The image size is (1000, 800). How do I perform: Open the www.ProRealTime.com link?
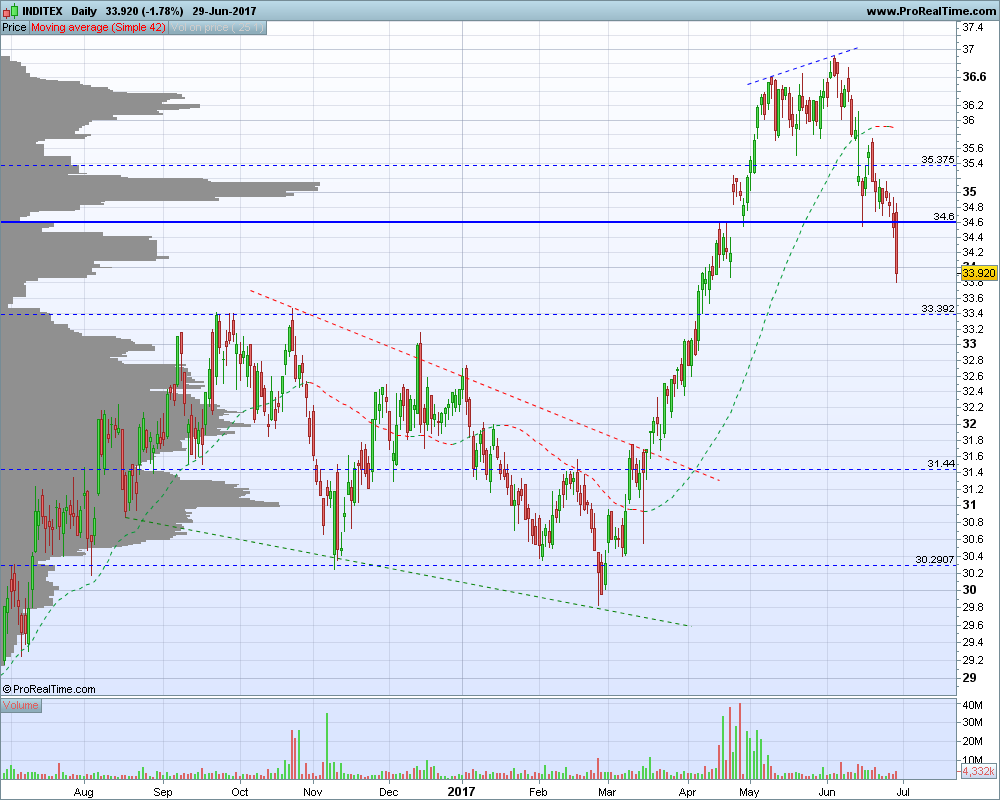pyautogui.click(x=930, y=11)
